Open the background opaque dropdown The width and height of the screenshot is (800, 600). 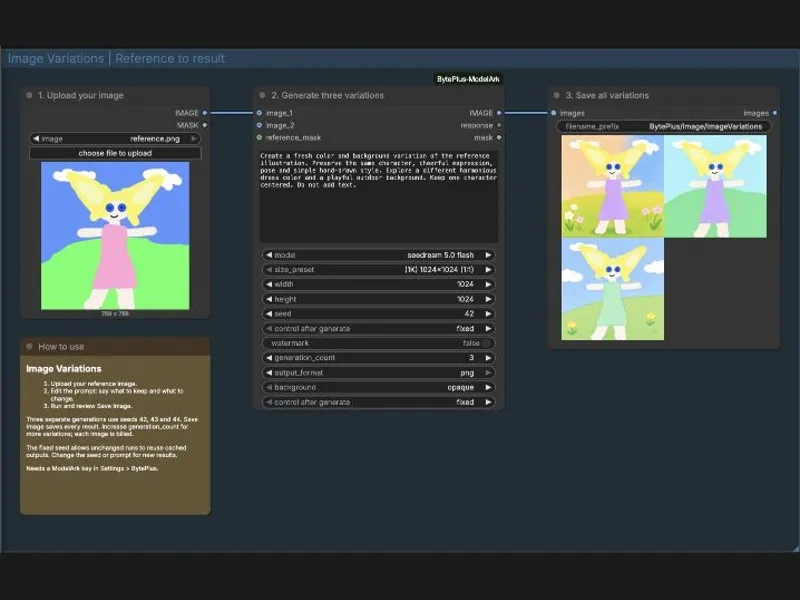tap(461, 387)
